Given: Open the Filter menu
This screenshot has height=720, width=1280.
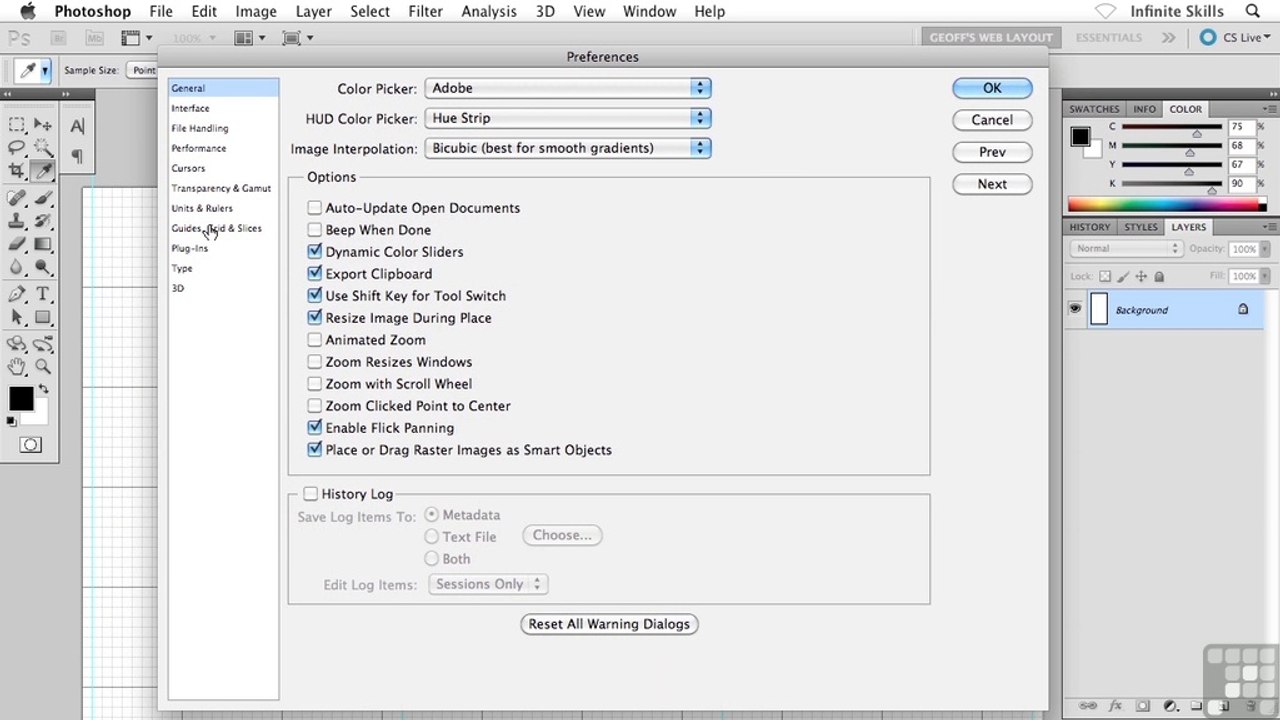Looking at the screenshot, I should (x=425, y=11).
